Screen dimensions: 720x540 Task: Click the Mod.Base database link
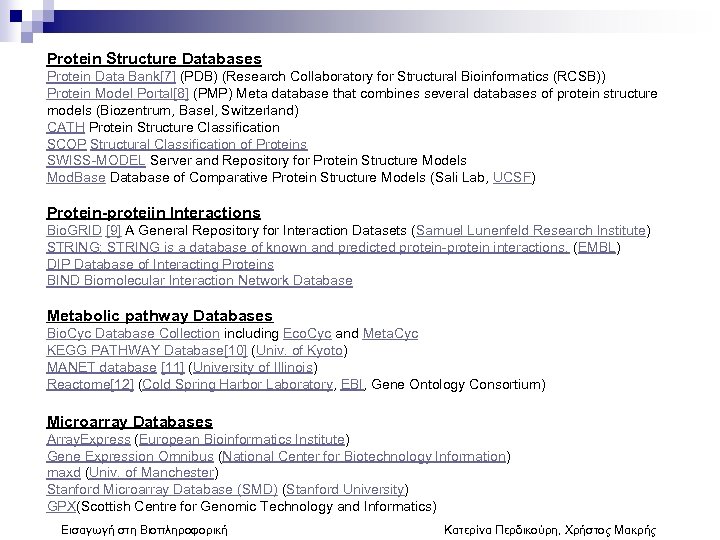pos(76,177)
